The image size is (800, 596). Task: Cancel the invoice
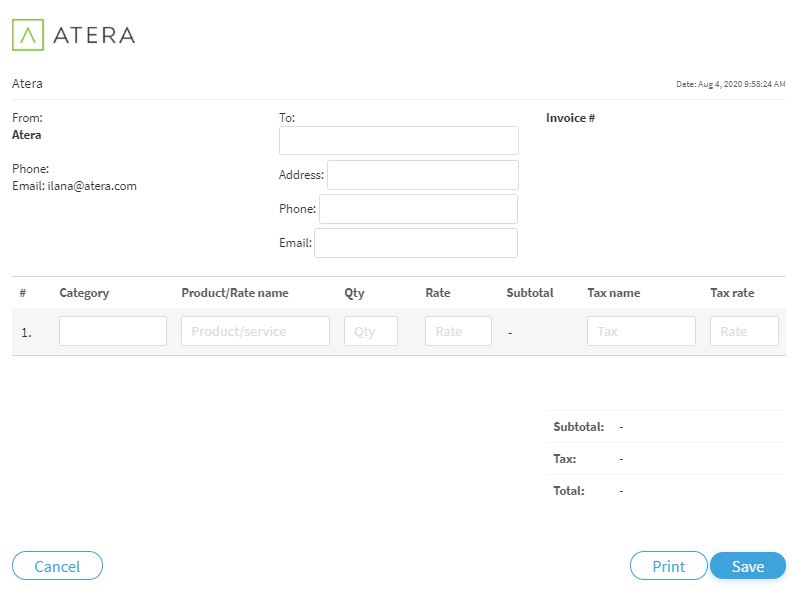[57, 566]
